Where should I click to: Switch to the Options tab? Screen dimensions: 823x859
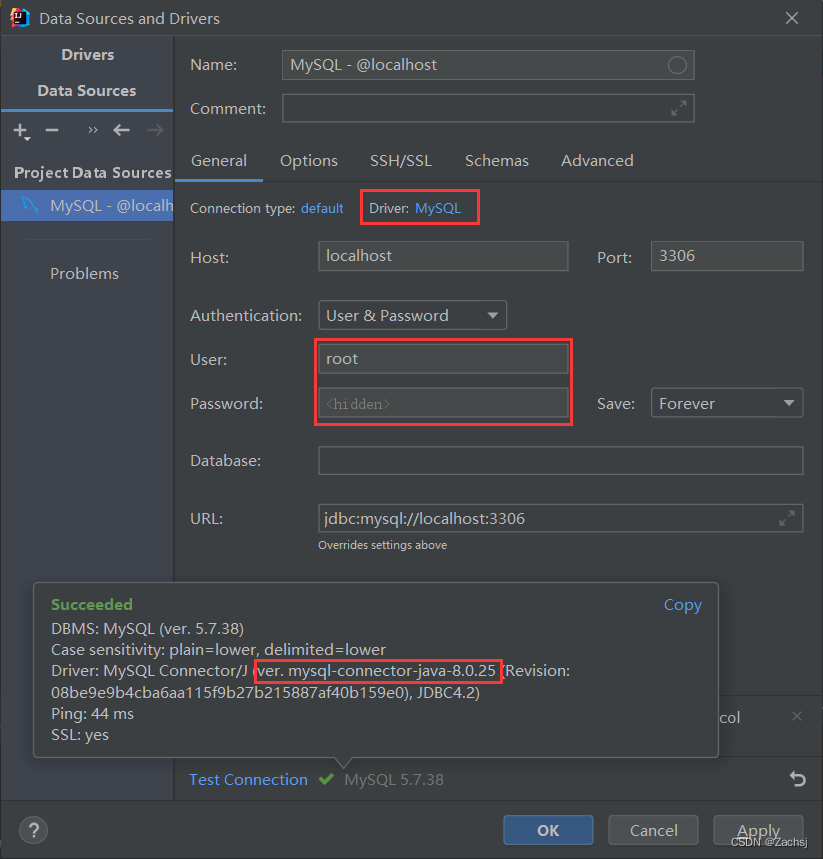click(x=308, y=161)
